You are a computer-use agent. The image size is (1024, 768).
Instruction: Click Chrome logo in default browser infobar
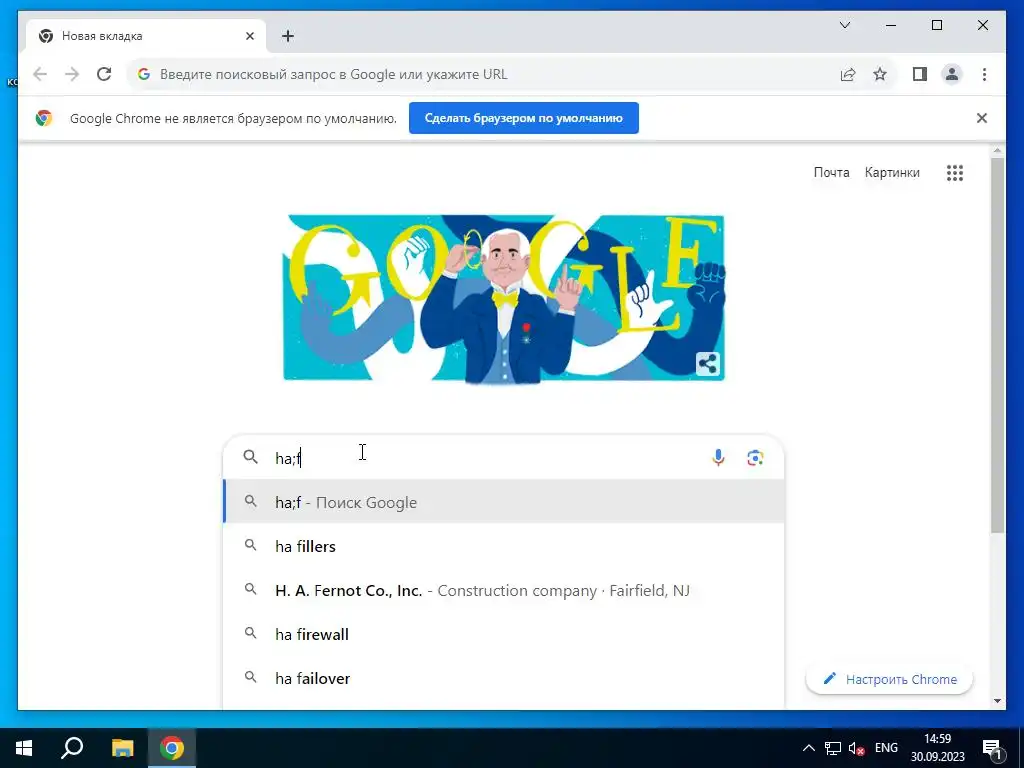pyautogui.click(x=44, y=118)
